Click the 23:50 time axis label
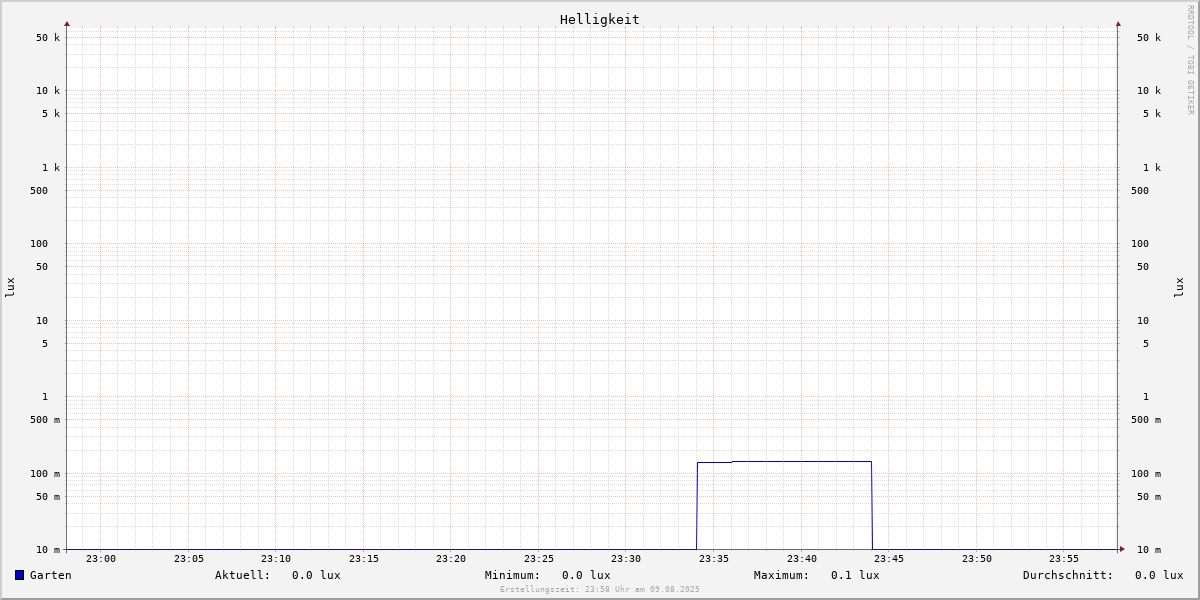 click(x=977, y=559)
